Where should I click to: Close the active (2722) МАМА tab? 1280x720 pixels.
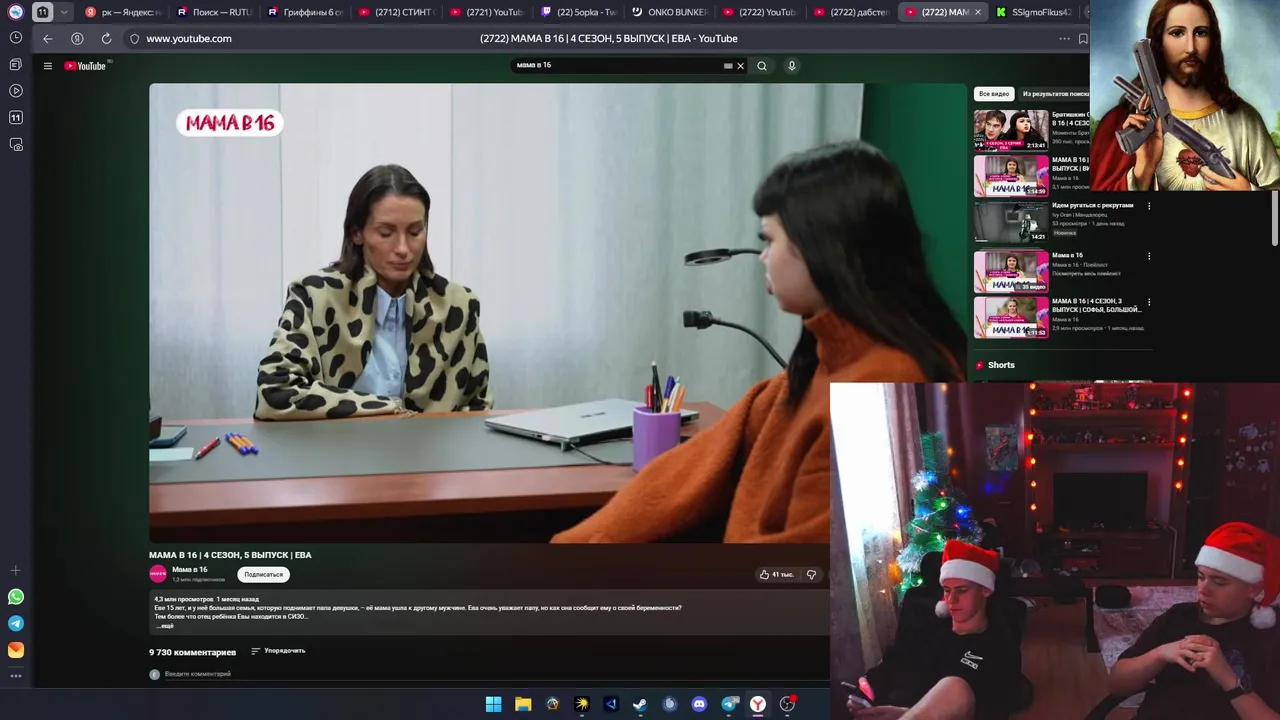977,12
